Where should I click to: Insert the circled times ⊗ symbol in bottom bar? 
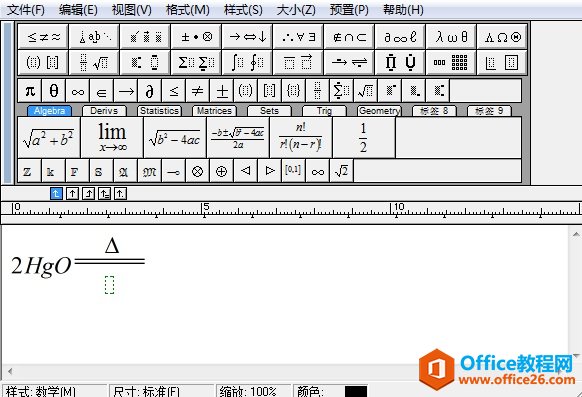coord(197,171)
